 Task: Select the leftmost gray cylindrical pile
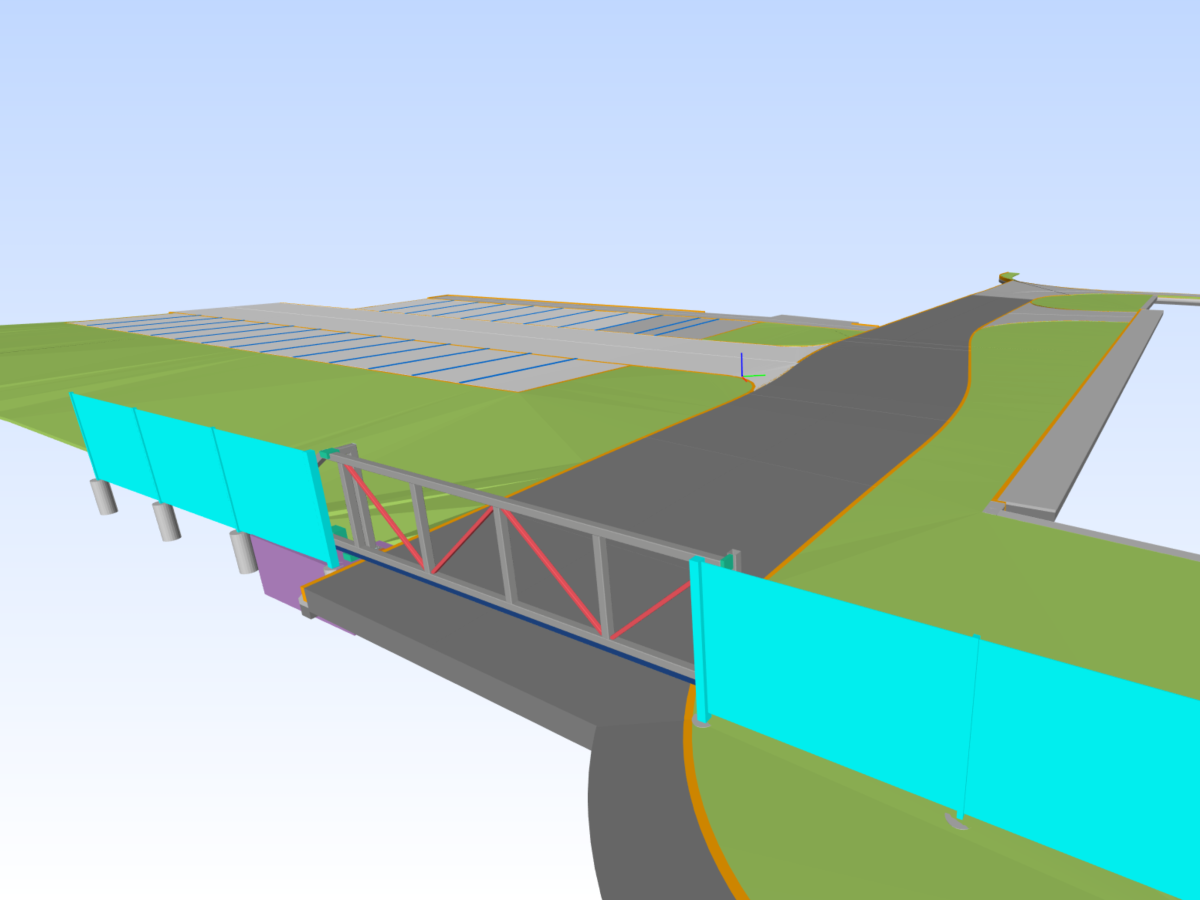(104, 496)
